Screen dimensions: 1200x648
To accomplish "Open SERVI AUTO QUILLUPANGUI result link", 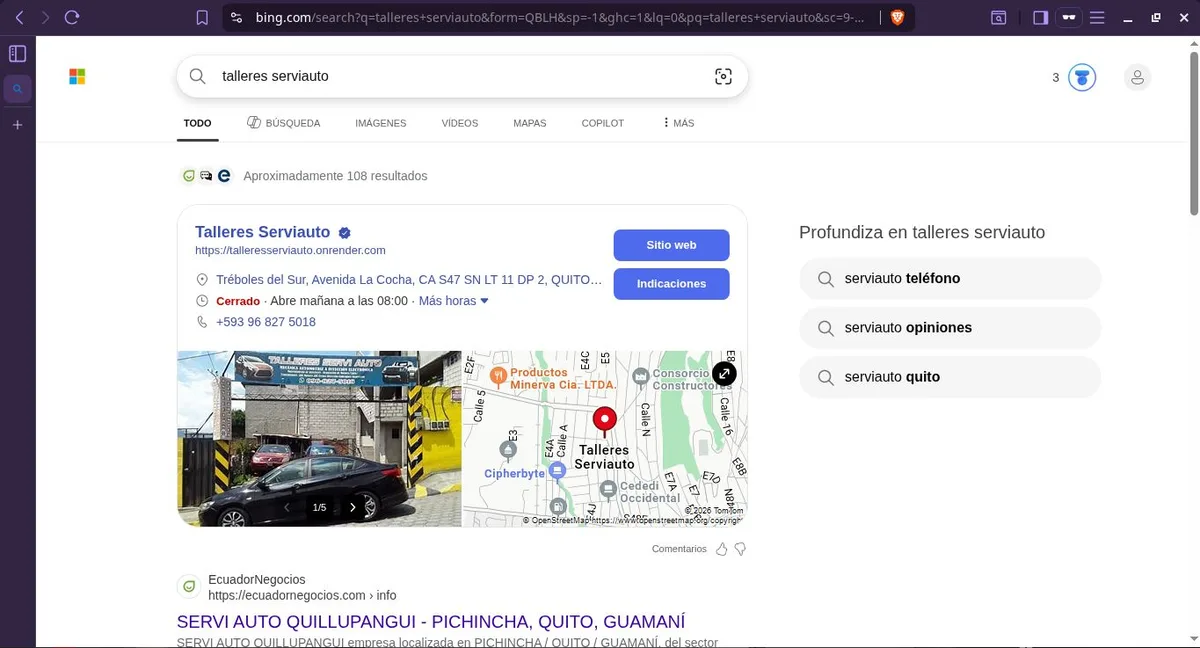I will pos(431,622).
